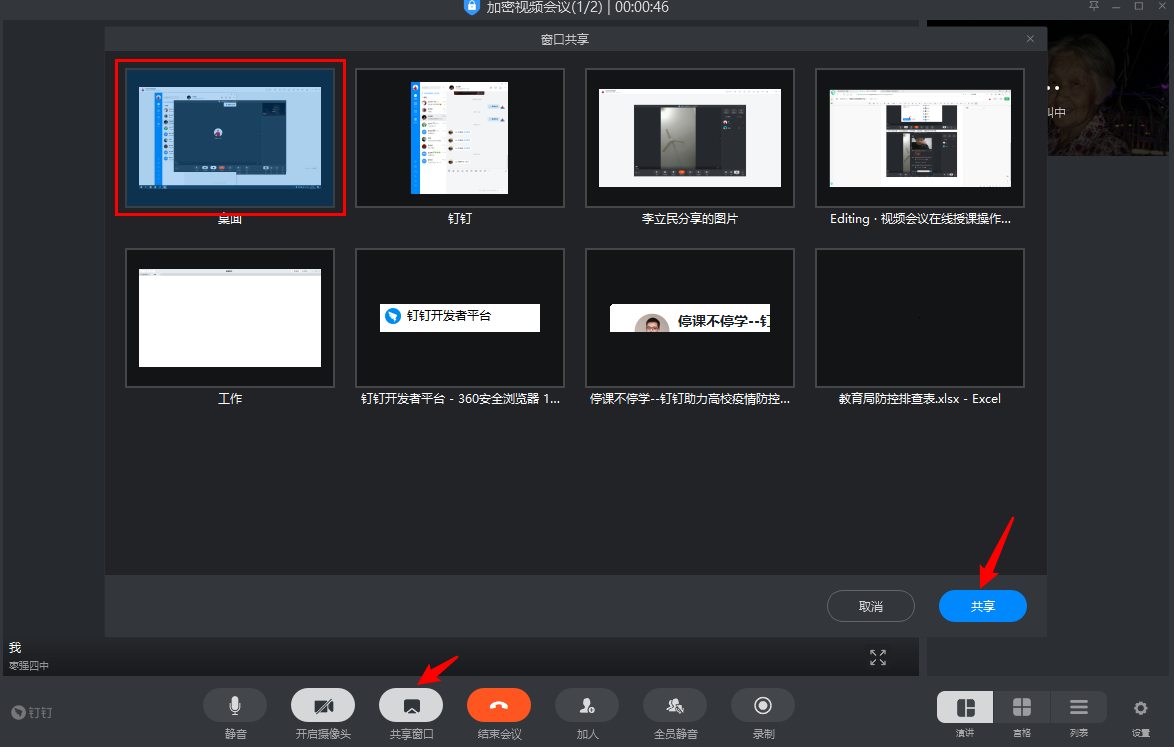1174x747 pixels.
Task: Pin the meeting window with pin icon
Action: pyautogui.click(x=1094, y=6)
